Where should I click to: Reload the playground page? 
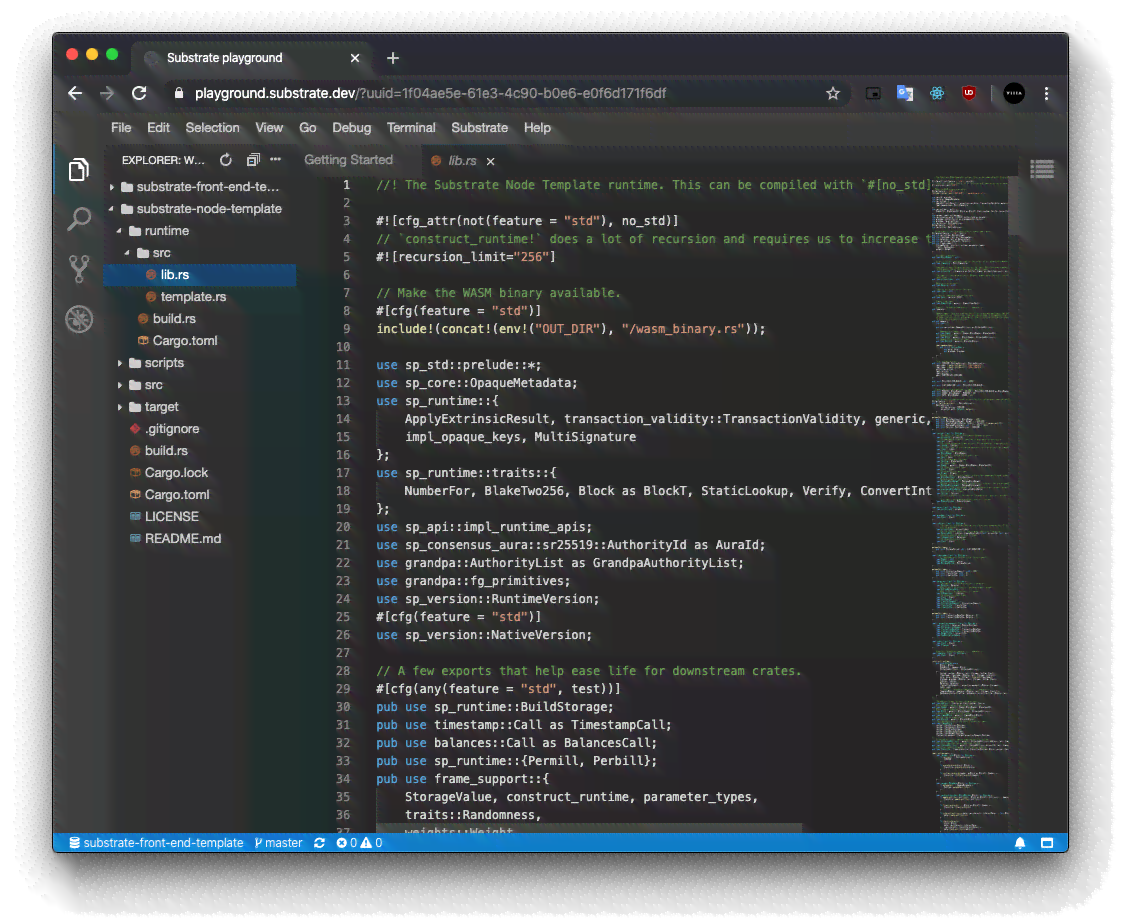click(x=139, y=93)
